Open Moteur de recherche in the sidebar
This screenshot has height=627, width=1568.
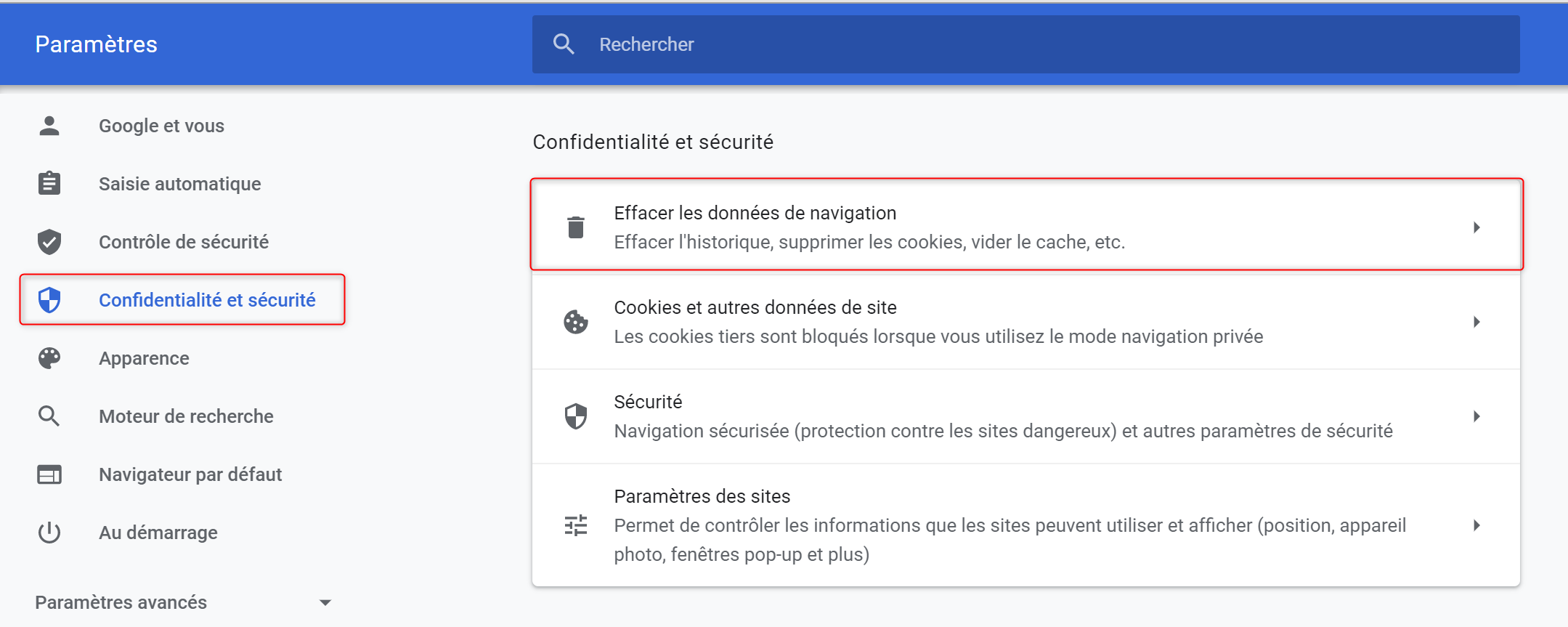click(186, 416)
